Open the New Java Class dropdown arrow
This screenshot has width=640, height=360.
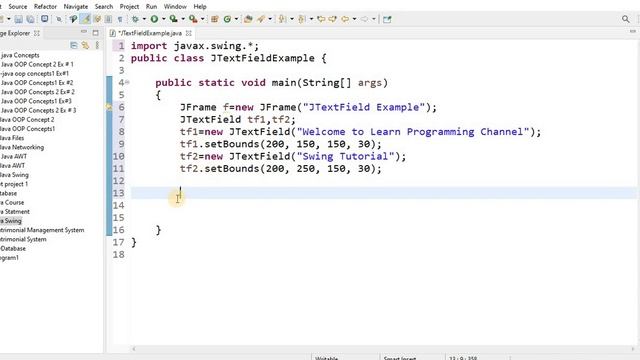236,19
